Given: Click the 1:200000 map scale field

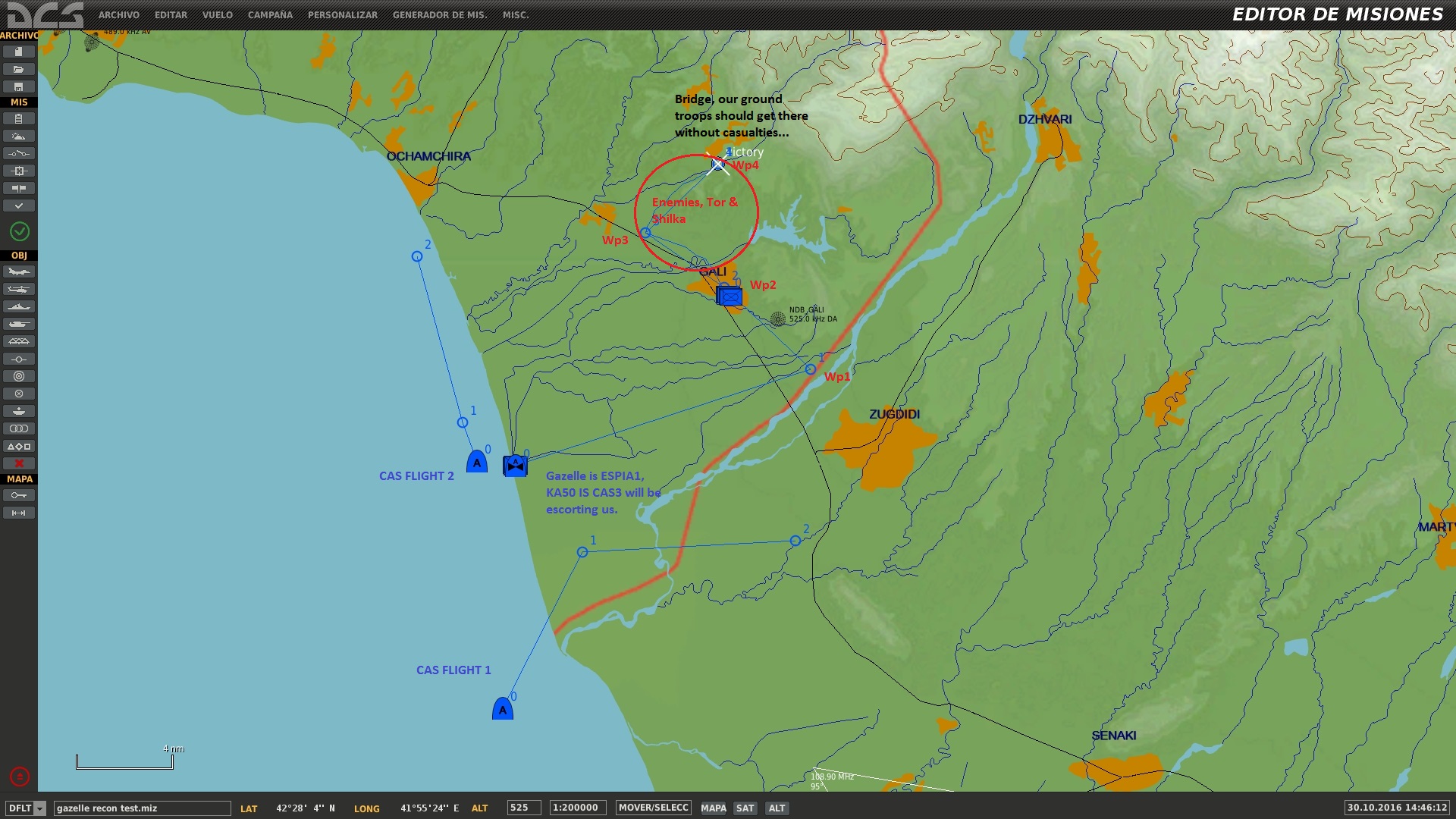Looking at the screenshot, I should click(x=578, y=808).
